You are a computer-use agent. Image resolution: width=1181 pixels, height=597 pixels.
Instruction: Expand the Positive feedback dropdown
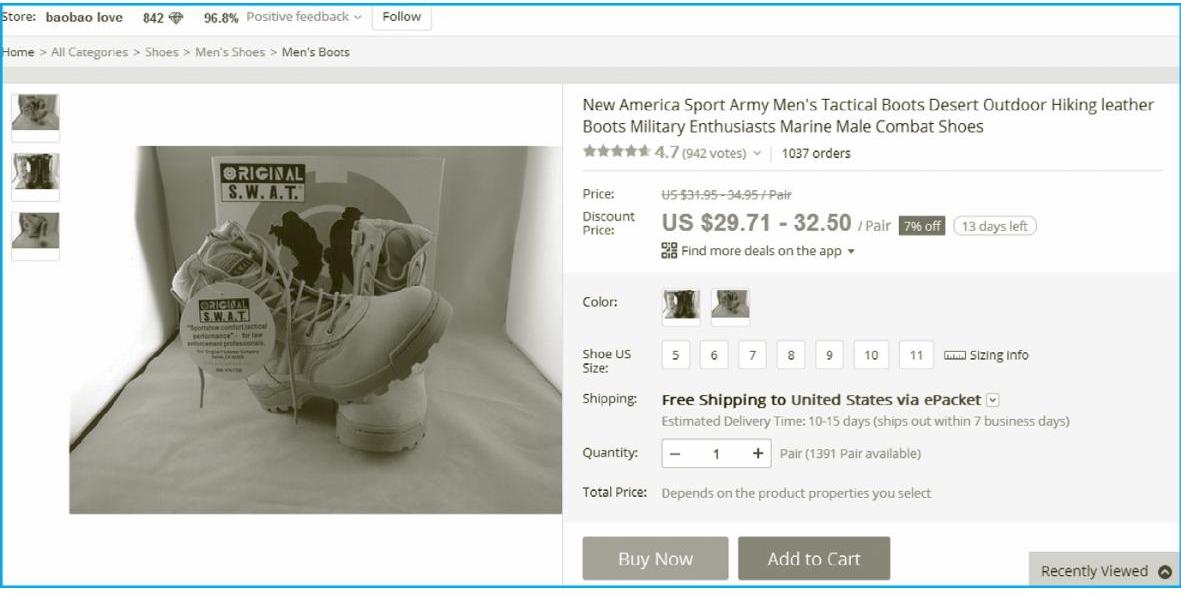click(x=358, y=17)
